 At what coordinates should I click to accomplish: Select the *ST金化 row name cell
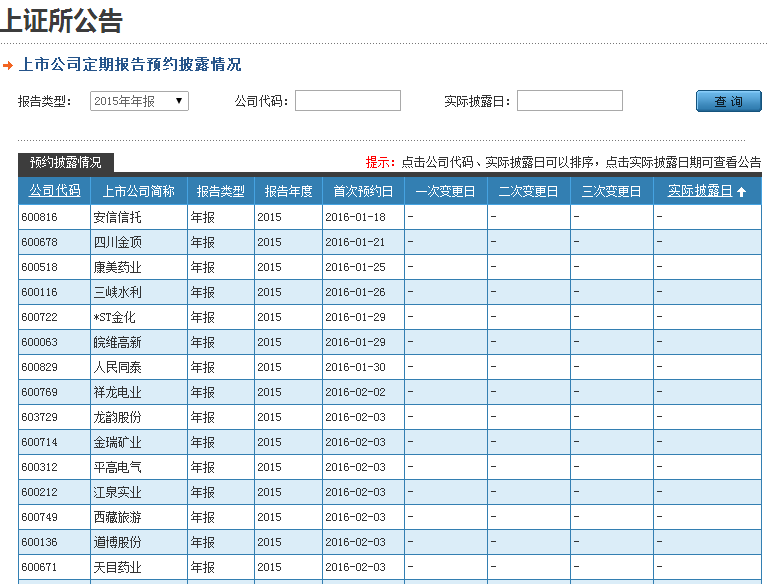tap(114, 317)
